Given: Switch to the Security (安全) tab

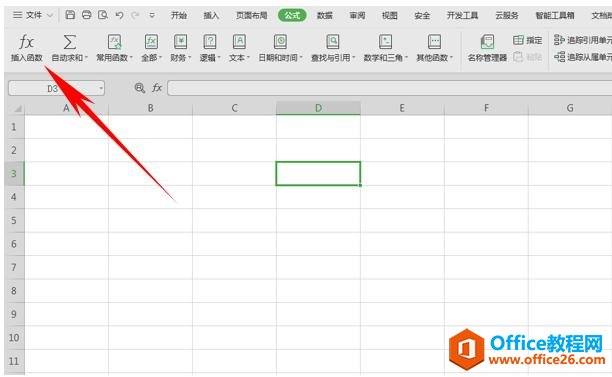Looking at the screenshot, I should click(422, 16).
